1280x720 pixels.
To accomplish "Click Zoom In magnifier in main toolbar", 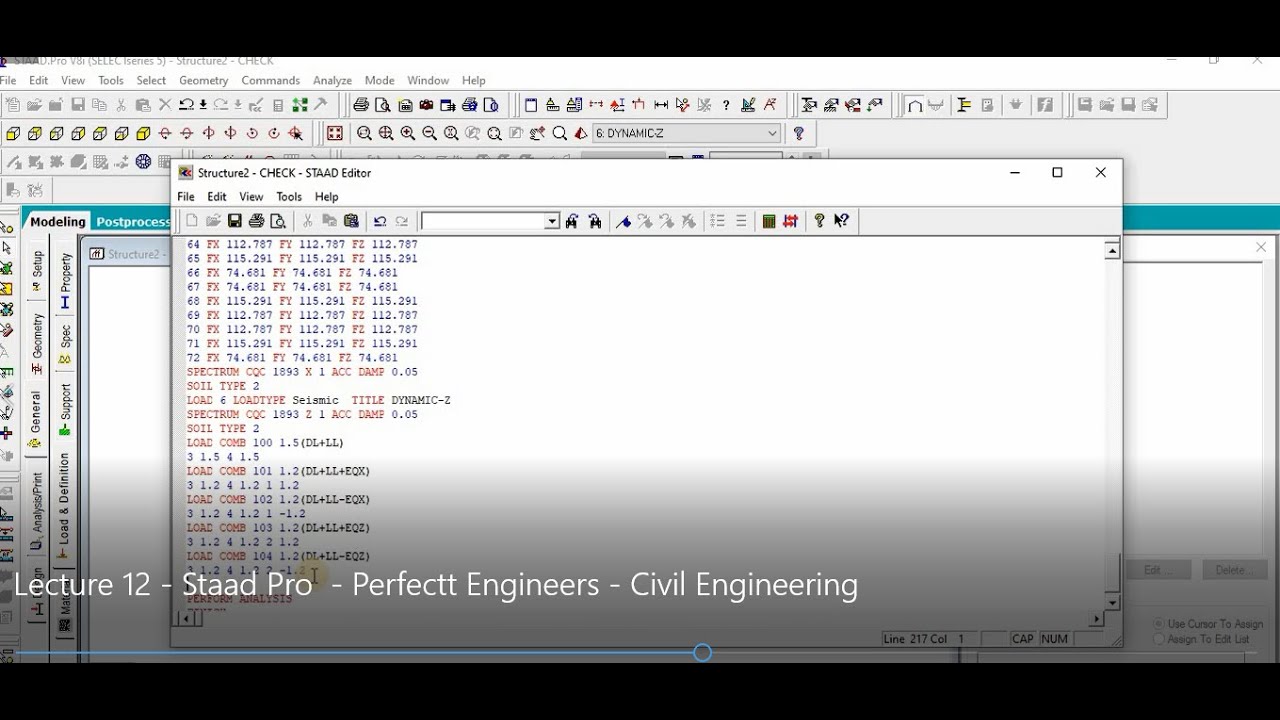I will (x=408, y=133).
